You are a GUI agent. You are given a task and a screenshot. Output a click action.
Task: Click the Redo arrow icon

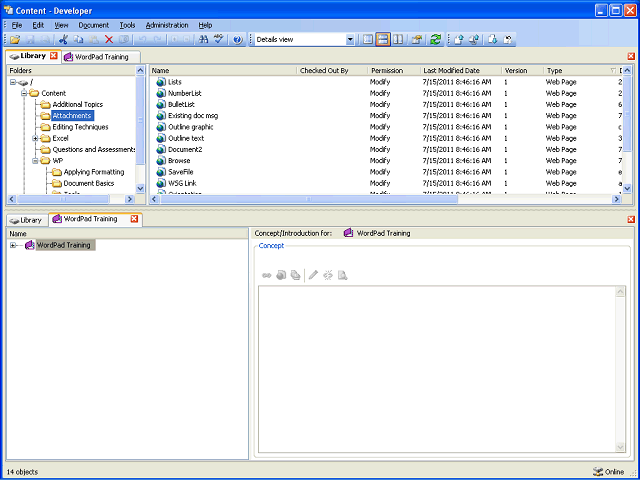(x=158, y=40)
